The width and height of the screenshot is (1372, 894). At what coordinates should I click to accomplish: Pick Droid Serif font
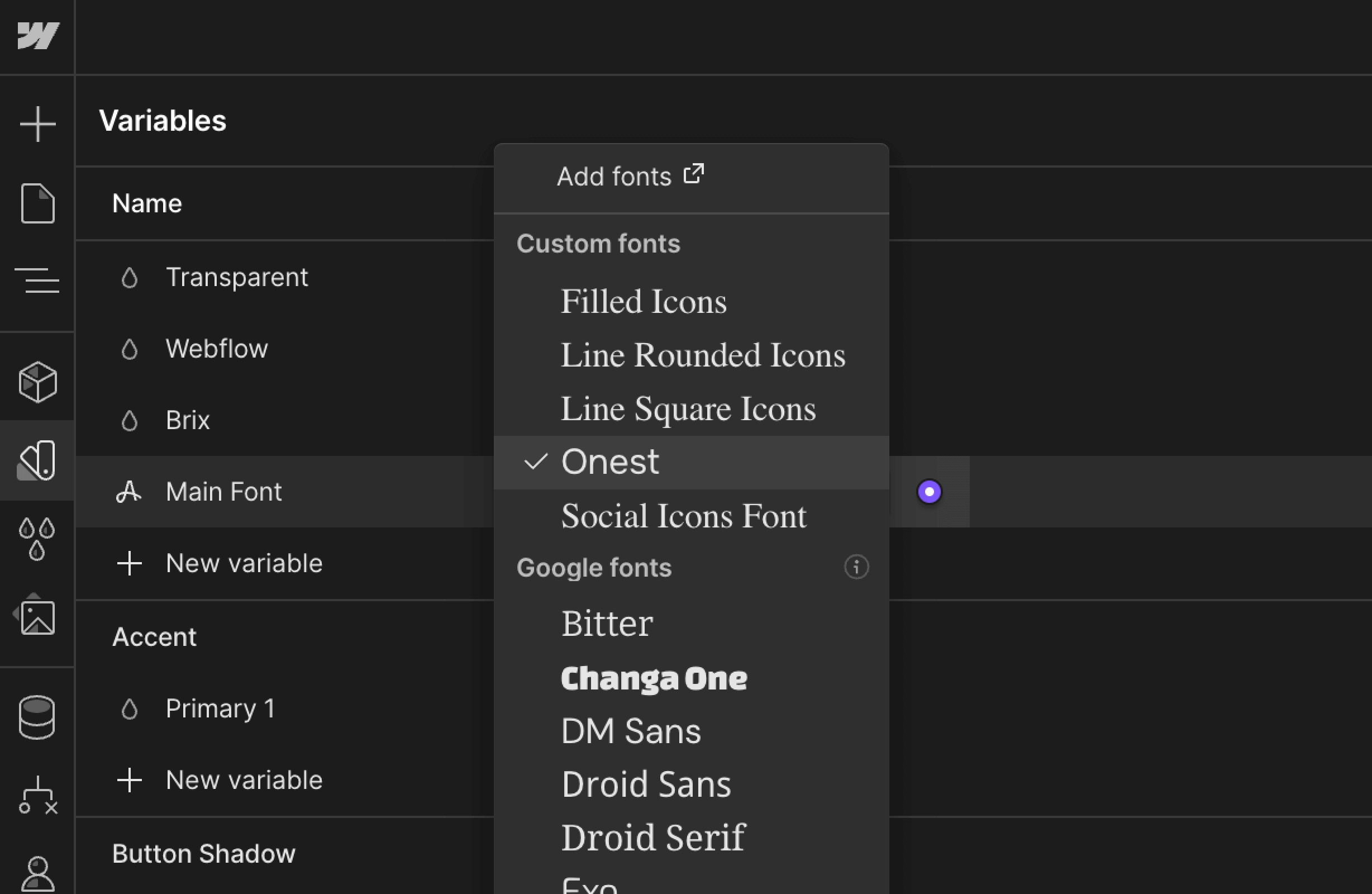pyautogui.click(x=652, y=838)
